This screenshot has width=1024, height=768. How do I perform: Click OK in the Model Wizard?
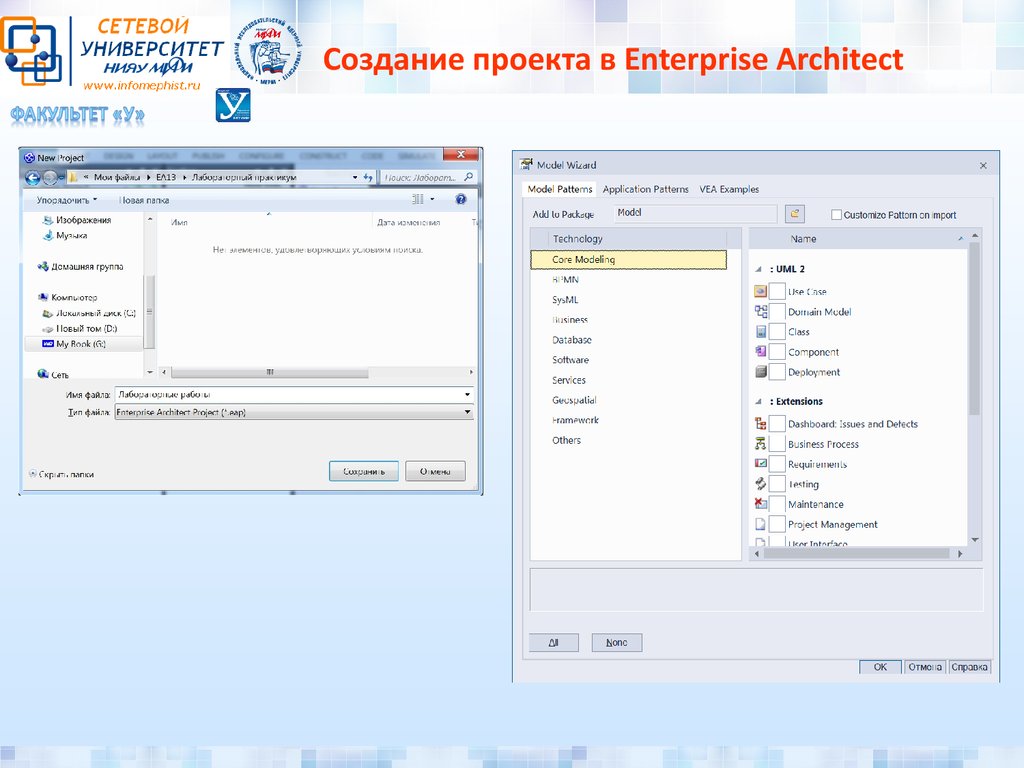880,667
